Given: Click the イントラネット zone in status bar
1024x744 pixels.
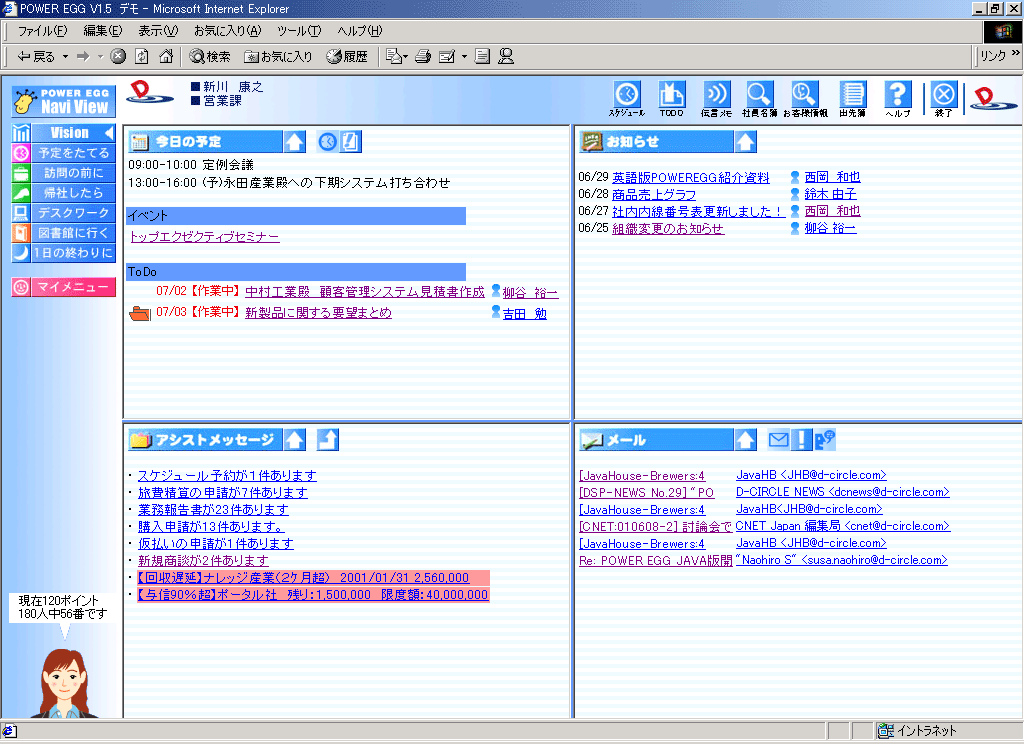Looking at the screenshot, I should coord(917,731).
